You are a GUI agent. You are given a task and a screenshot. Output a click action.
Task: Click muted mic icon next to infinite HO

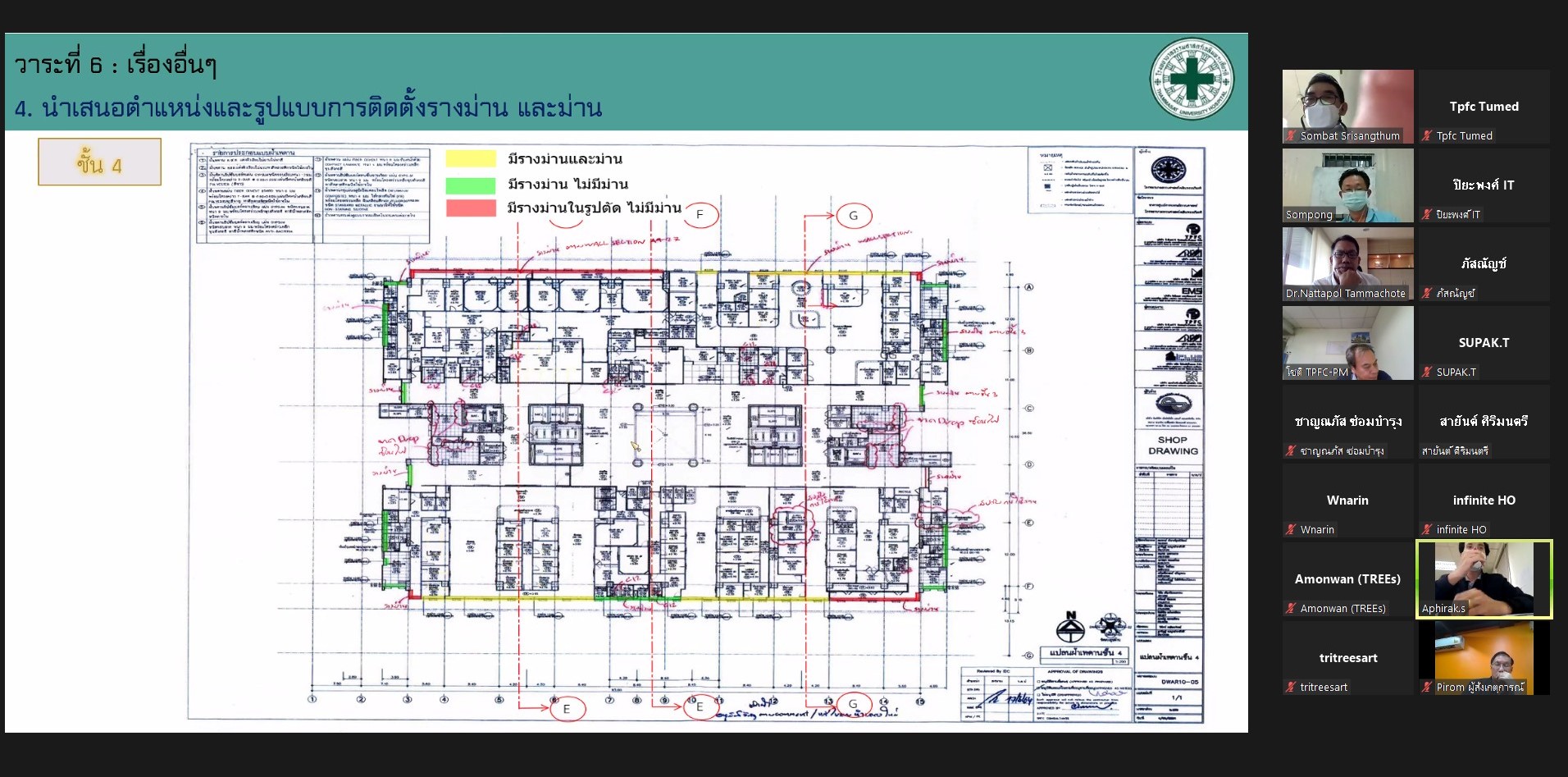(x=1428, y=530)
